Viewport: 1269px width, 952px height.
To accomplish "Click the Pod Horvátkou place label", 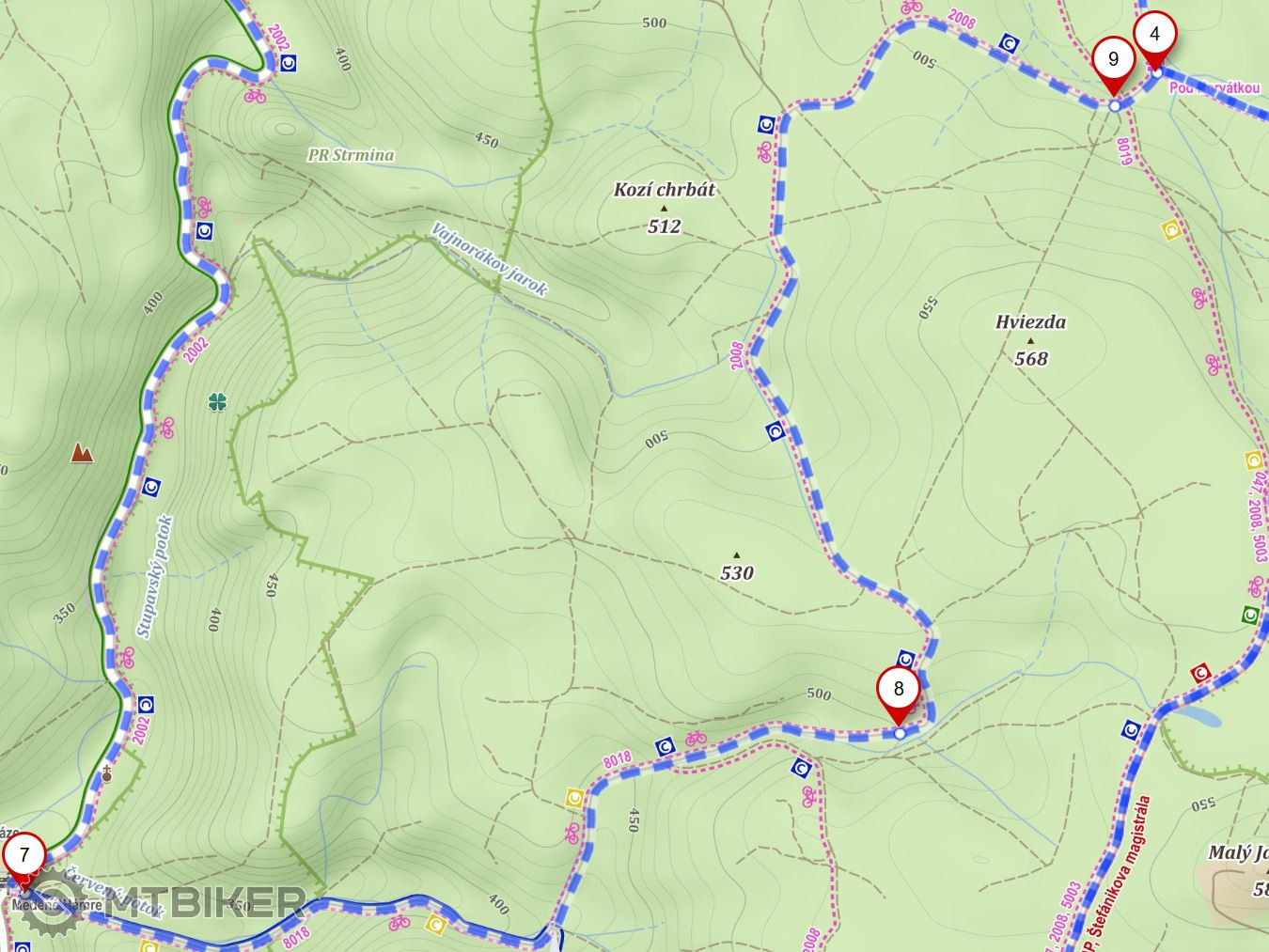I will tap(1214, 87).
